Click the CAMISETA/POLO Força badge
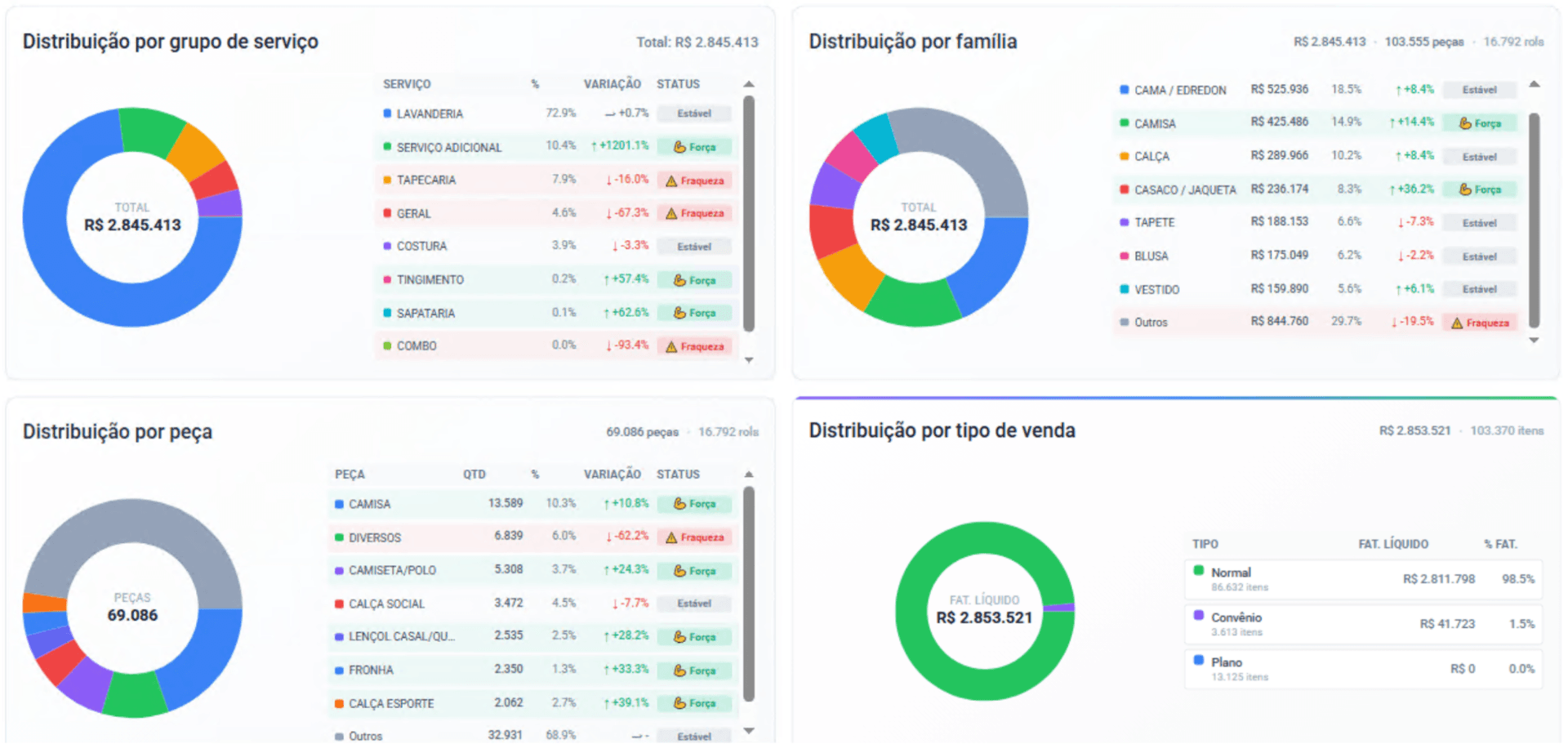 pyautogui.click(x=694, y=571)
